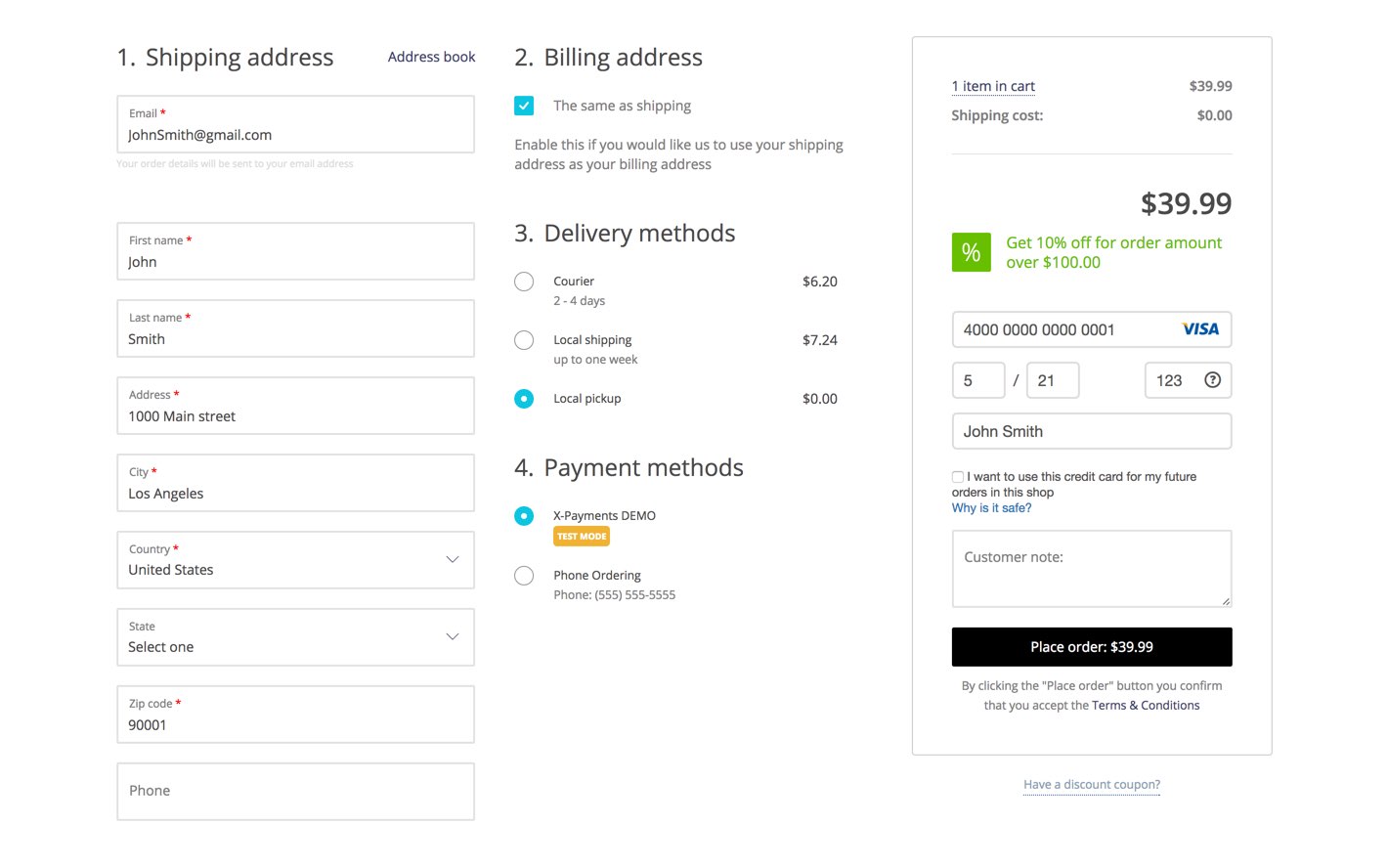Select the Phone input field
The width and height of the screenshot is (1388, 868).
pyautogui.click(x=295, y=791)
